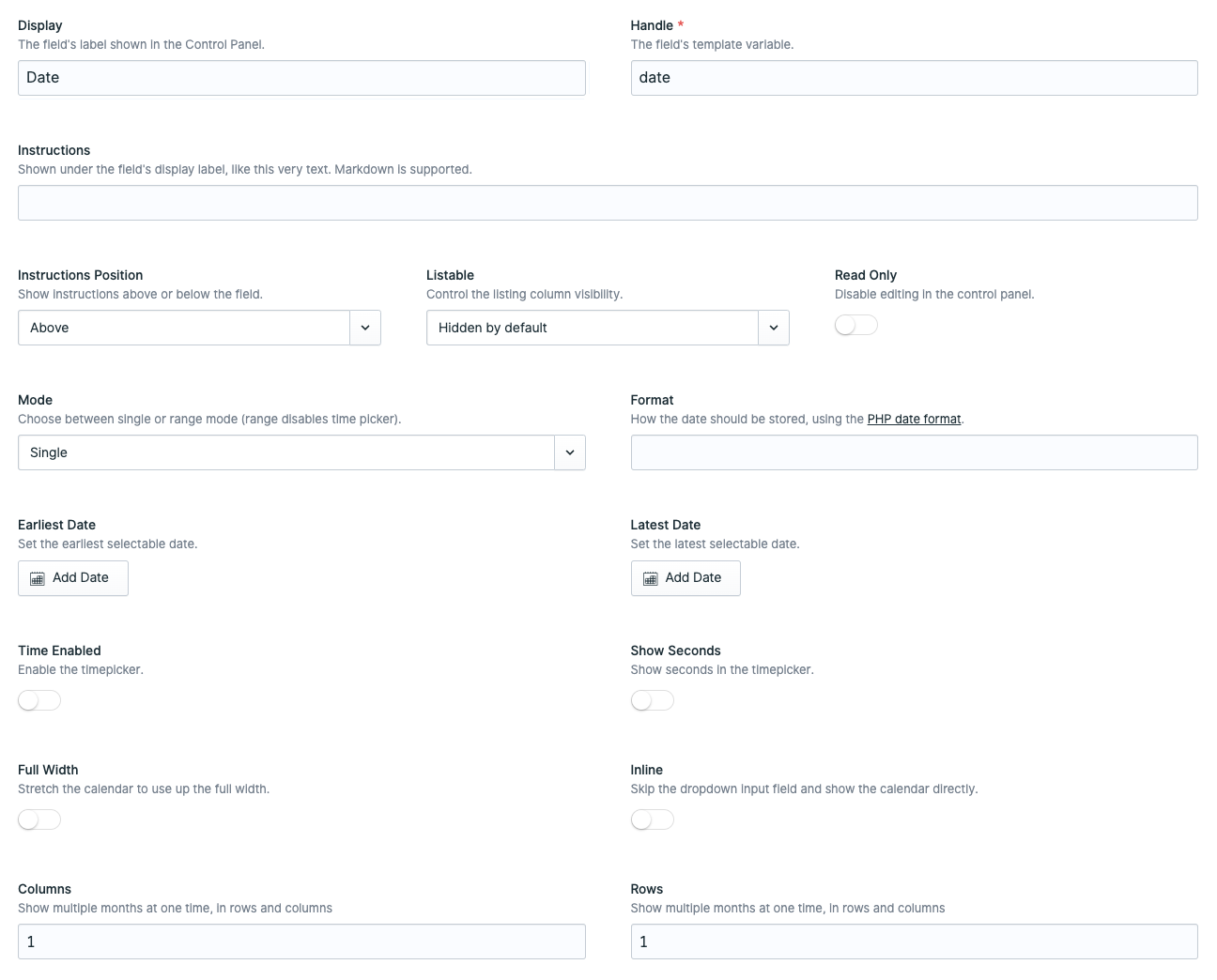The width and height of the screenshot is (1217, 980).
Task: Click the 'Hidden by default' listable value
Action: point(492,328)
